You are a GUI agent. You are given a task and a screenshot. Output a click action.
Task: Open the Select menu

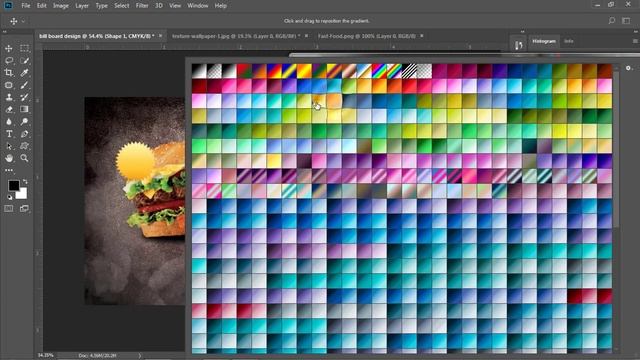pos(122,6)
